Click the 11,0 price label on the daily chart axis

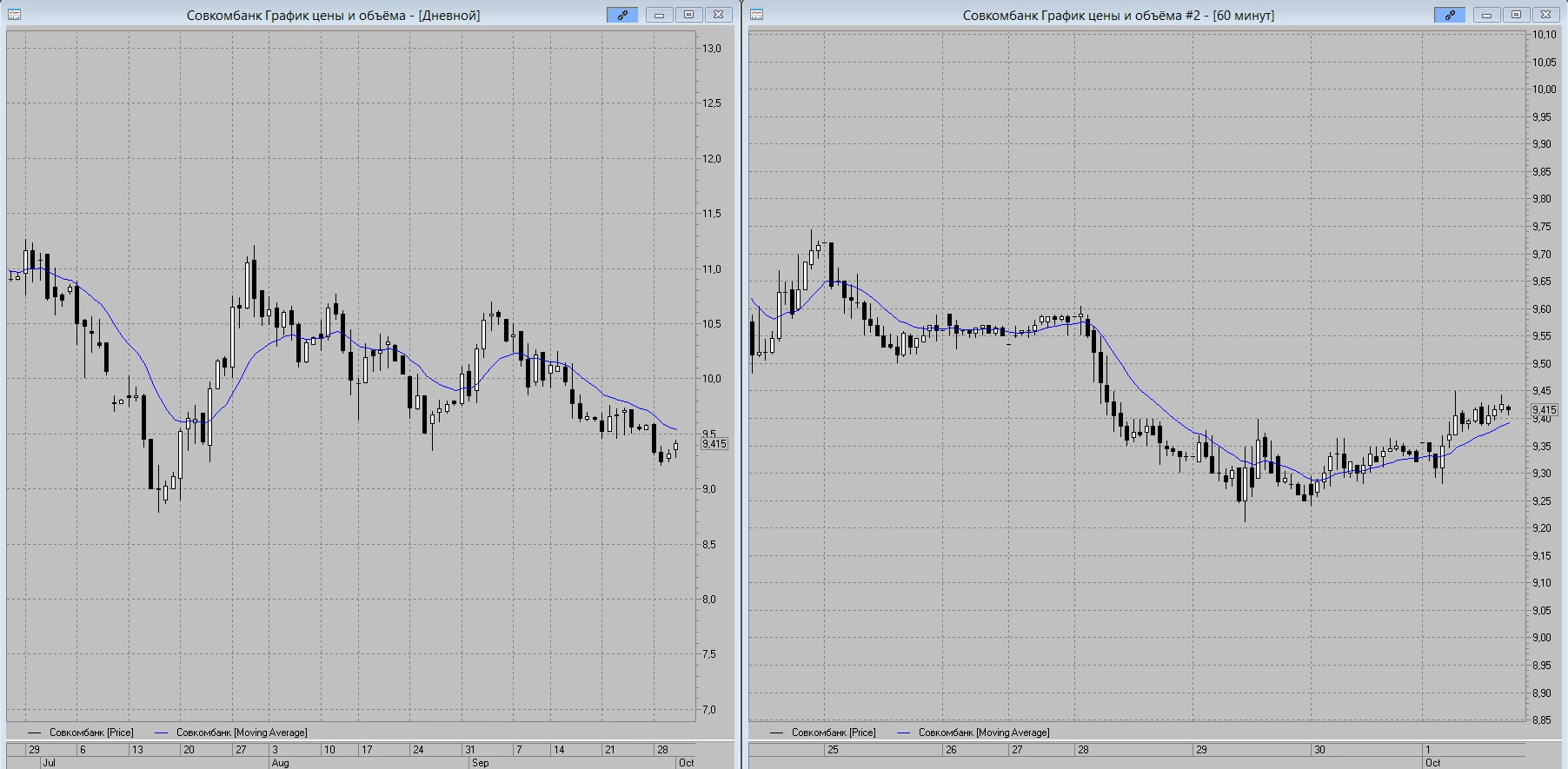pos(712,269)
